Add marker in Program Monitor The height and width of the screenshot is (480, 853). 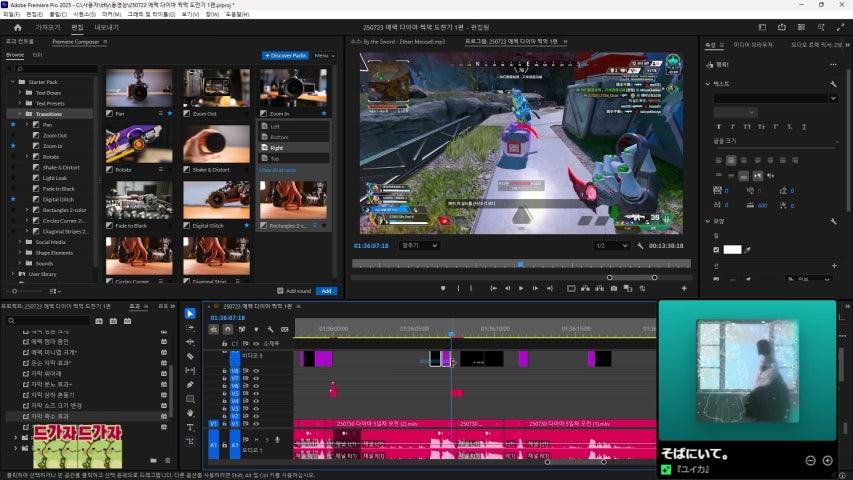point(443,288)
